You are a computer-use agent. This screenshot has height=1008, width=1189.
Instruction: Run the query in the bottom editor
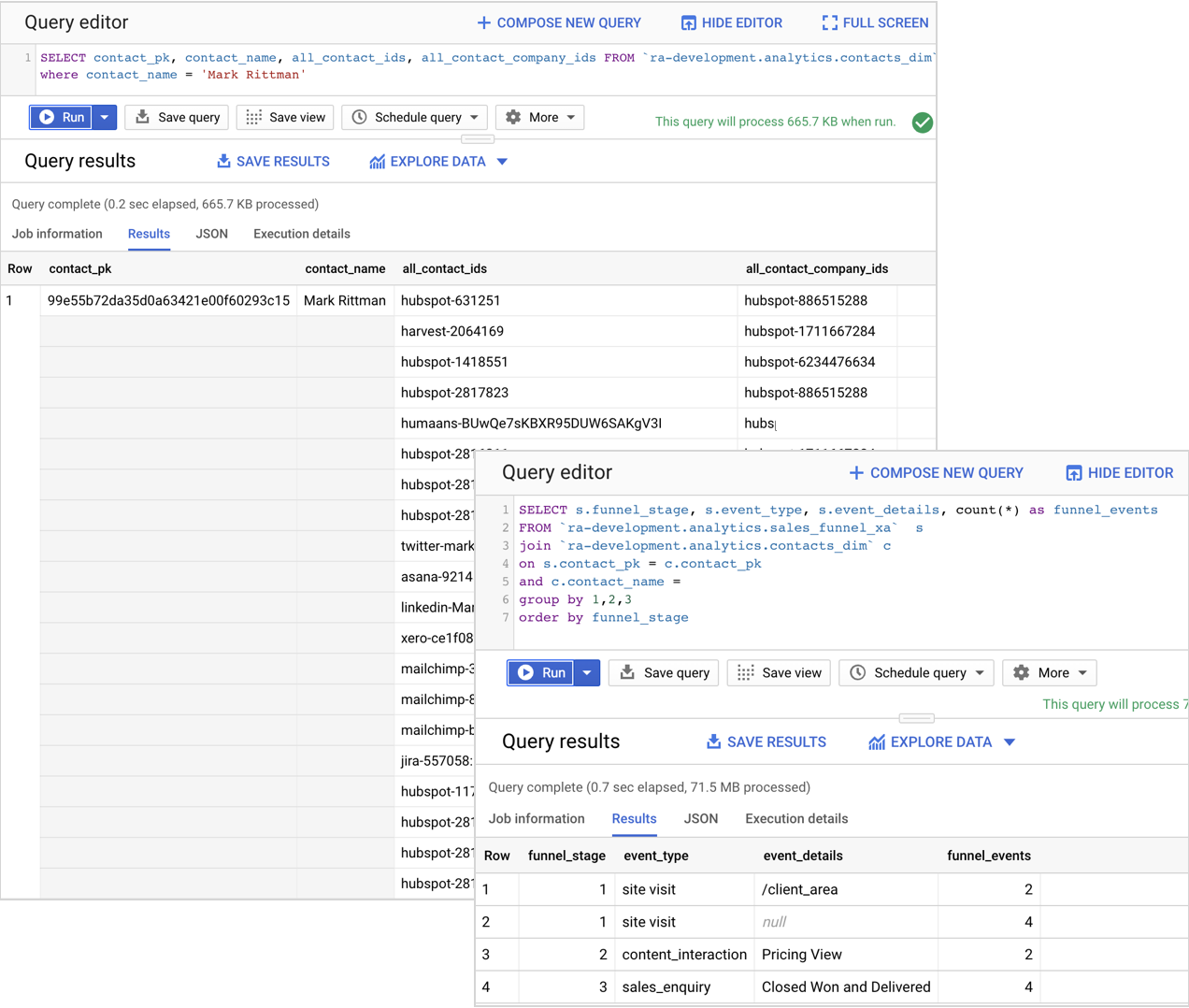pyautogui.click(x=541, y=672)
